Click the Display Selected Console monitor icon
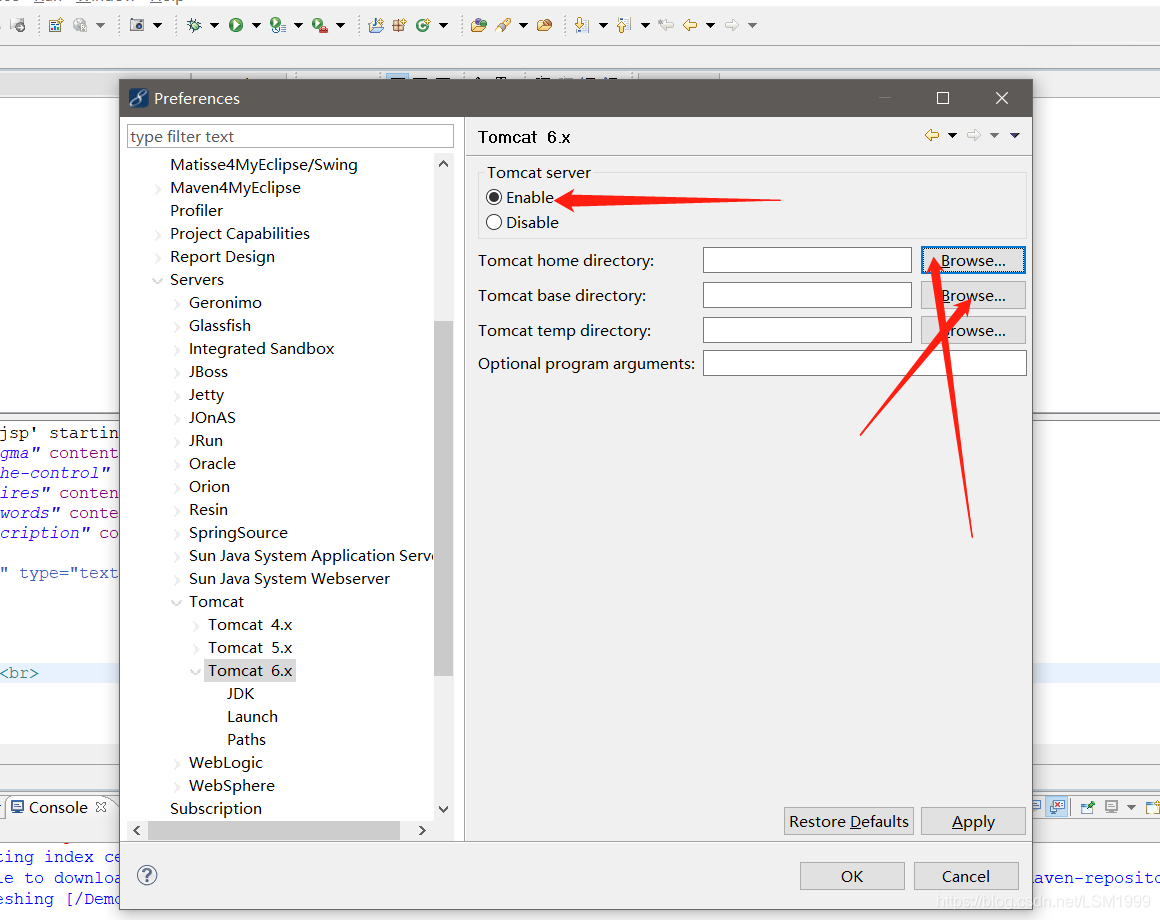This screenshot has height=920, width=1160. point(1111,807)
